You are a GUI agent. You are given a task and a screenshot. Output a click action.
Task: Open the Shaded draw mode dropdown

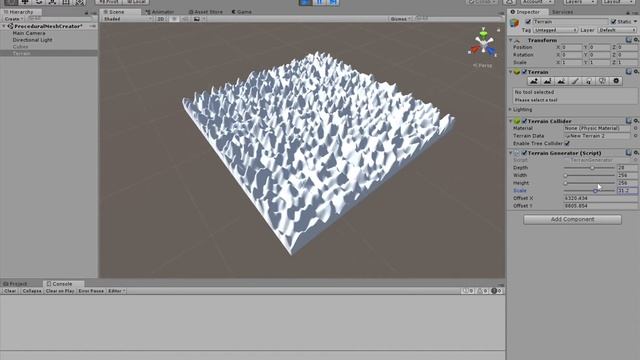tap(127, 19)
